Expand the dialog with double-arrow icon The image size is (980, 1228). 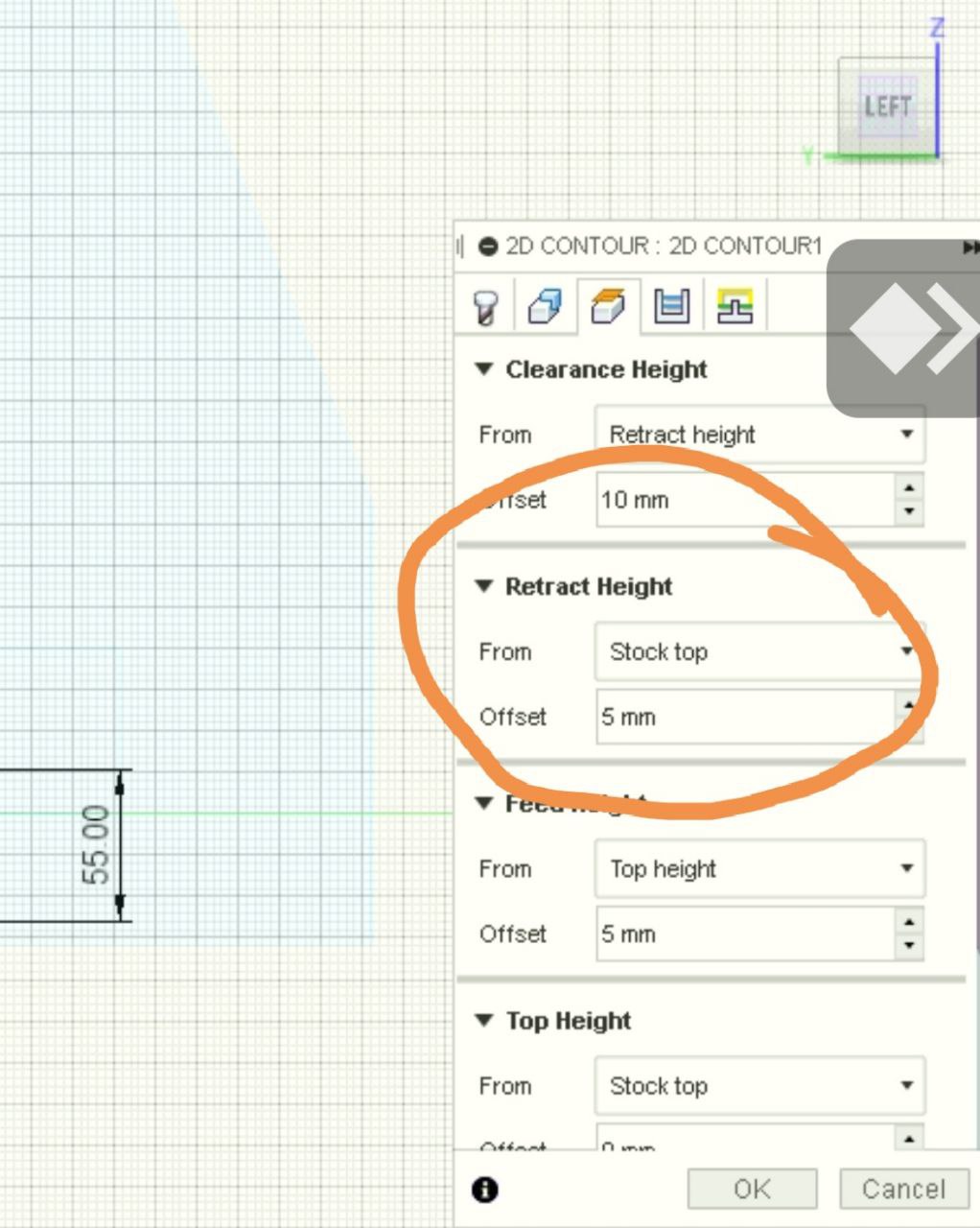[969, 248]
